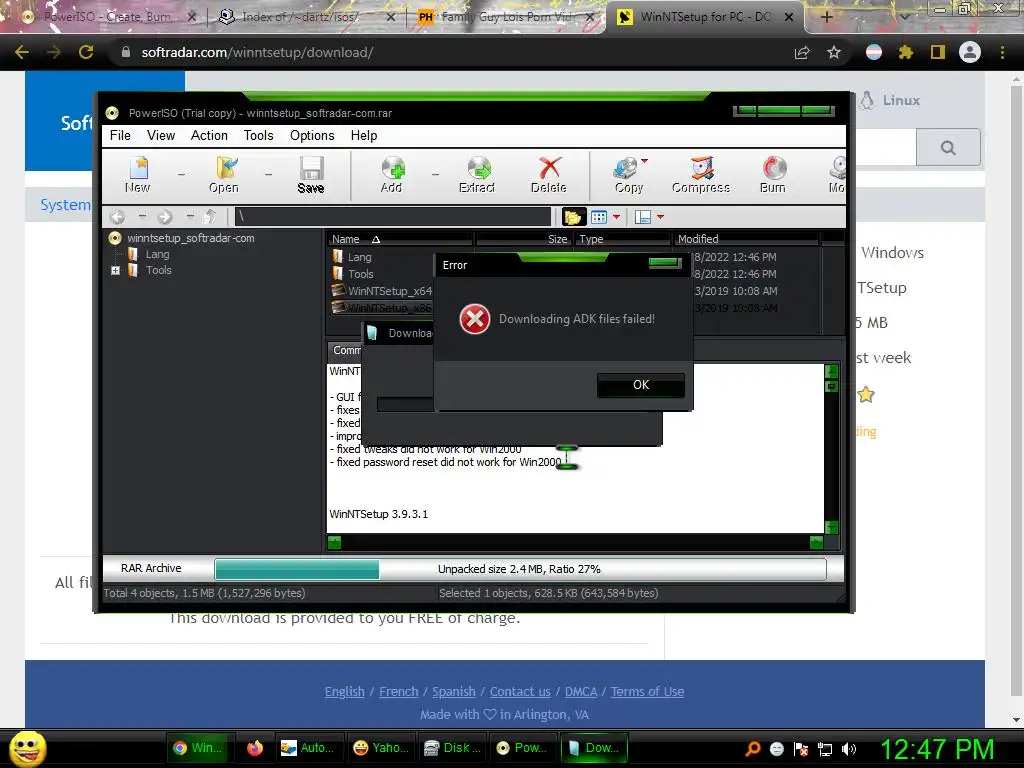Open a new Chrome tab
The height and width of the screenshot is (768, 1024).
(x=826, y=17)
